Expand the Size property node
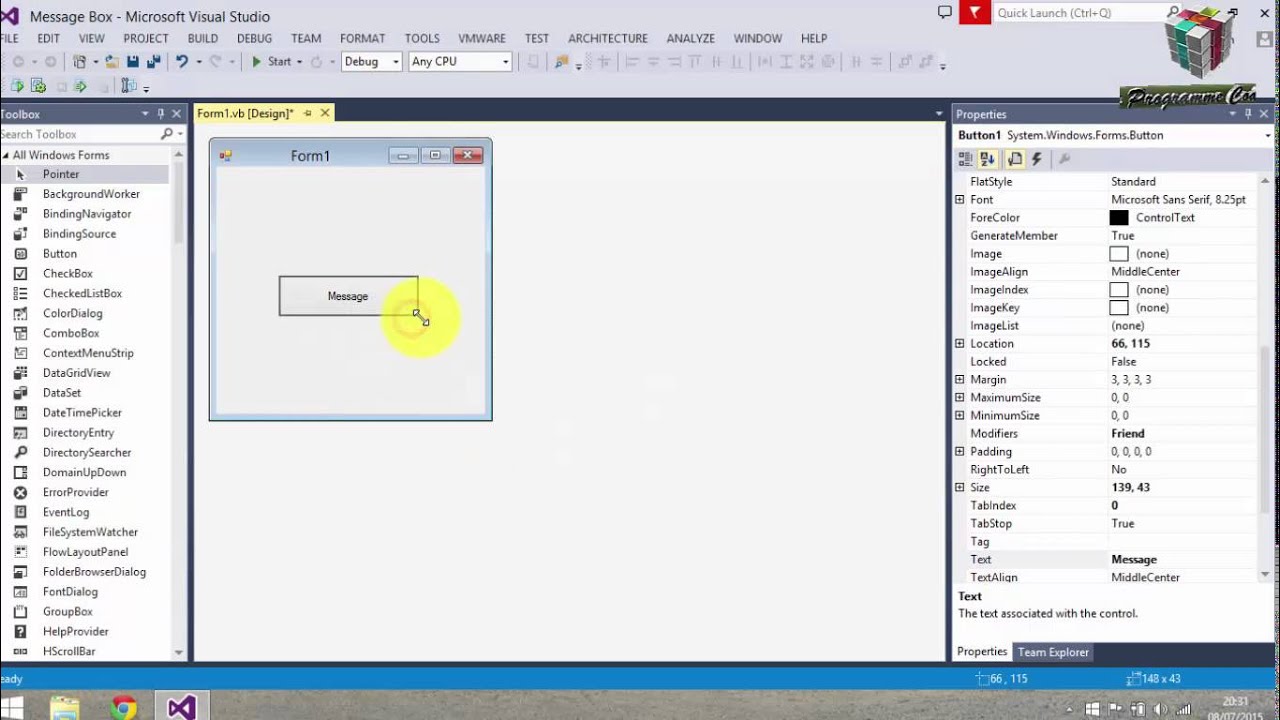1280x720 pixels. [x=960, y=488]
